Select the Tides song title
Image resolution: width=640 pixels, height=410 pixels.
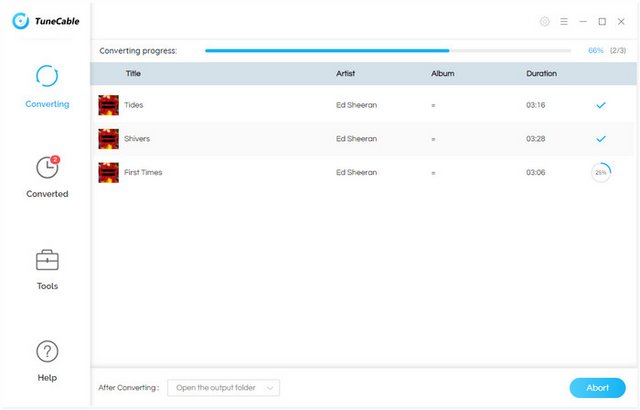(x=133, y=105)
